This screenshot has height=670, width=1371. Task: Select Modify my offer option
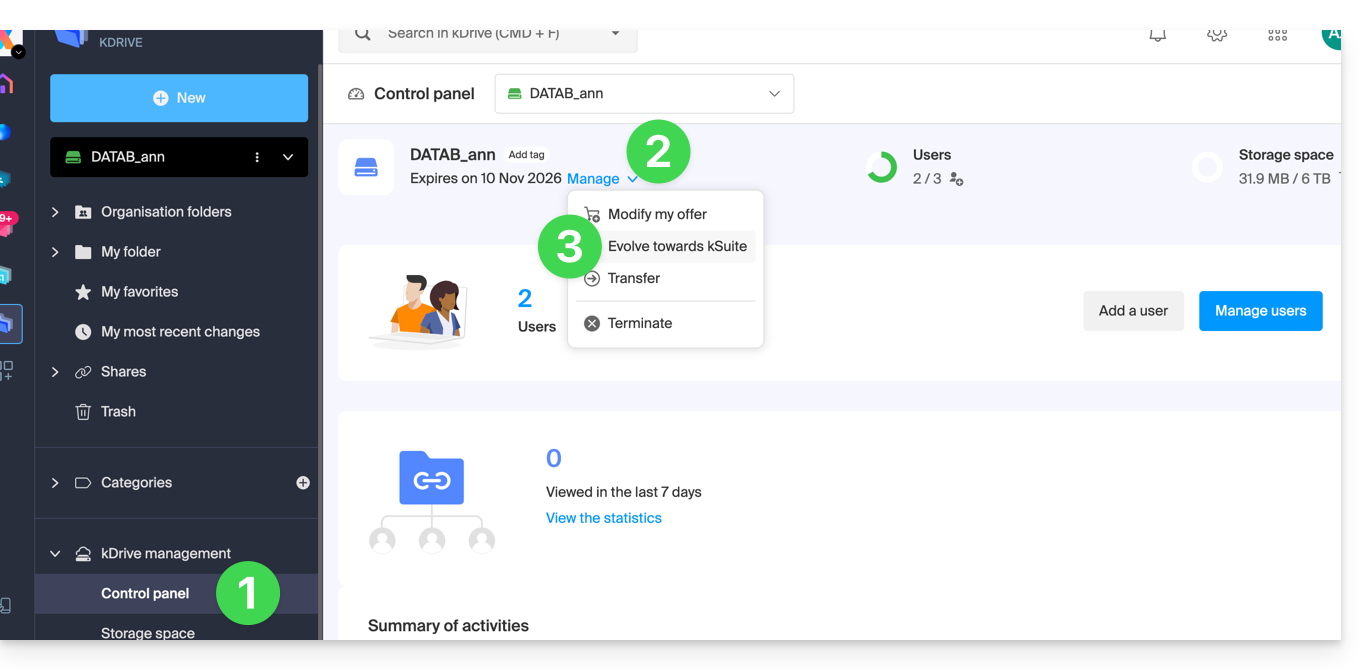[x=657, y=214]
